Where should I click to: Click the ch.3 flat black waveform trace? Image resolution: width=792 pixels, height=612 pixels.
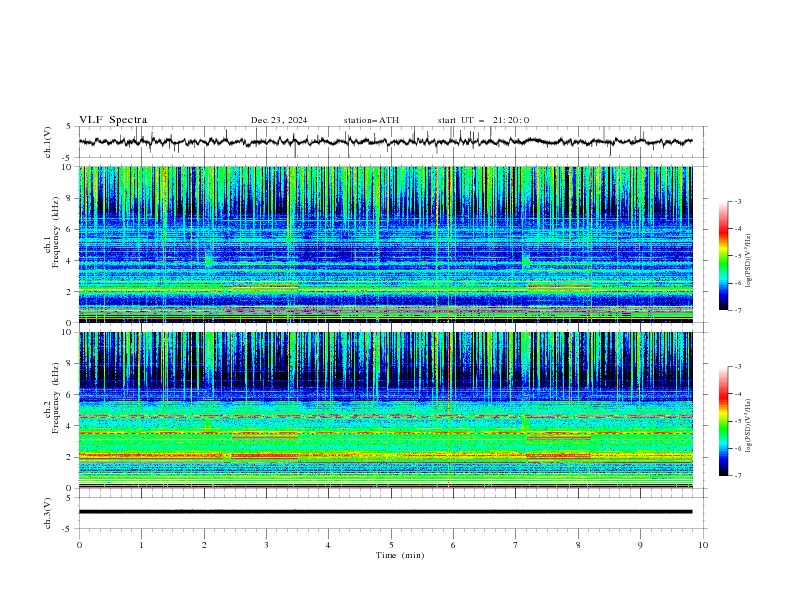tap(385, 512)
